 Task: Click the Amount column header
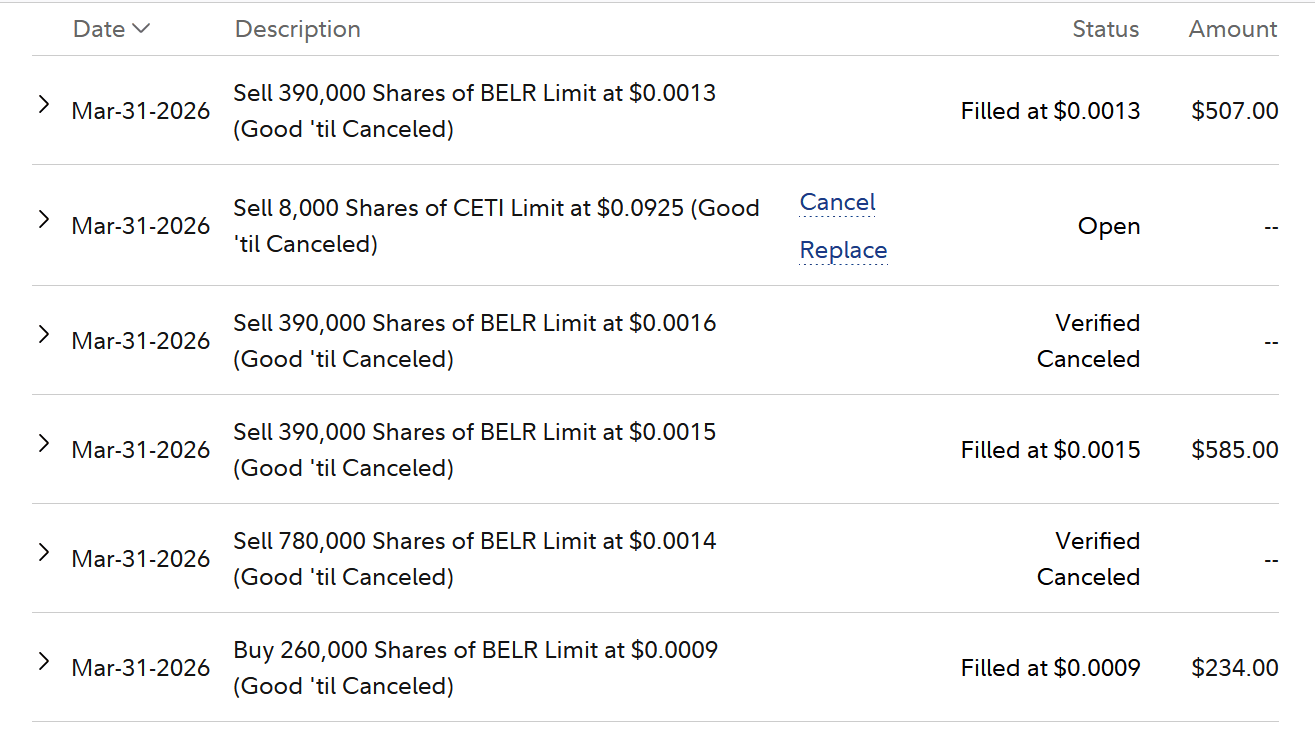tap(1232, 29)
